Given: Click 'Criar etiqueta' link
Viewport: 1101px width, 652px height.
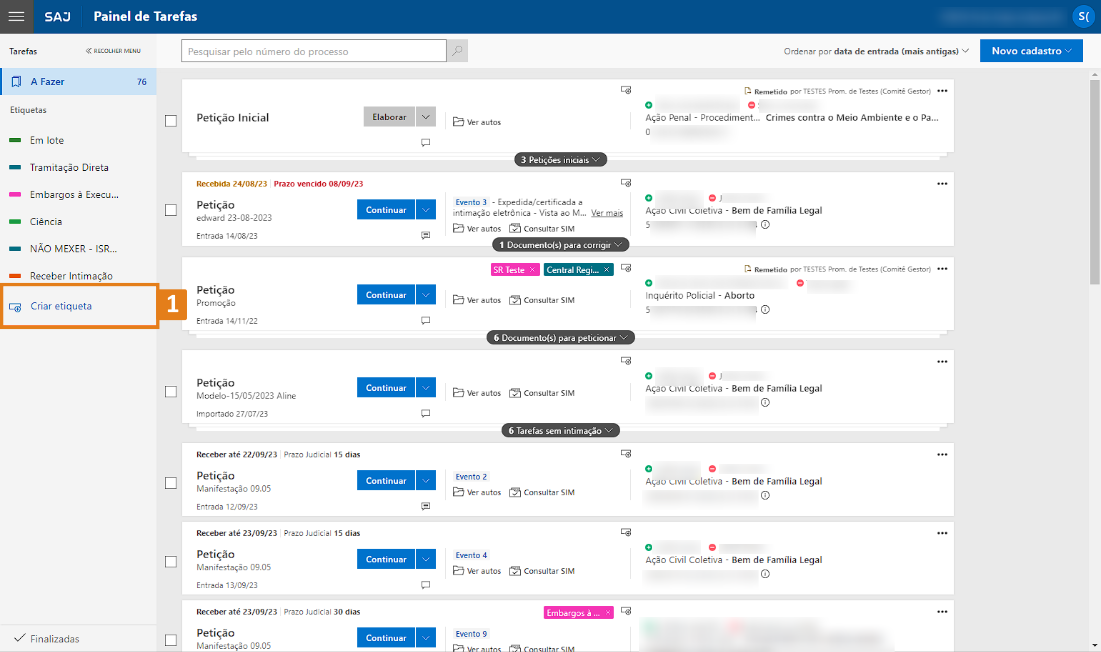Looking at the screenshot, I should [x=61, y=306].
